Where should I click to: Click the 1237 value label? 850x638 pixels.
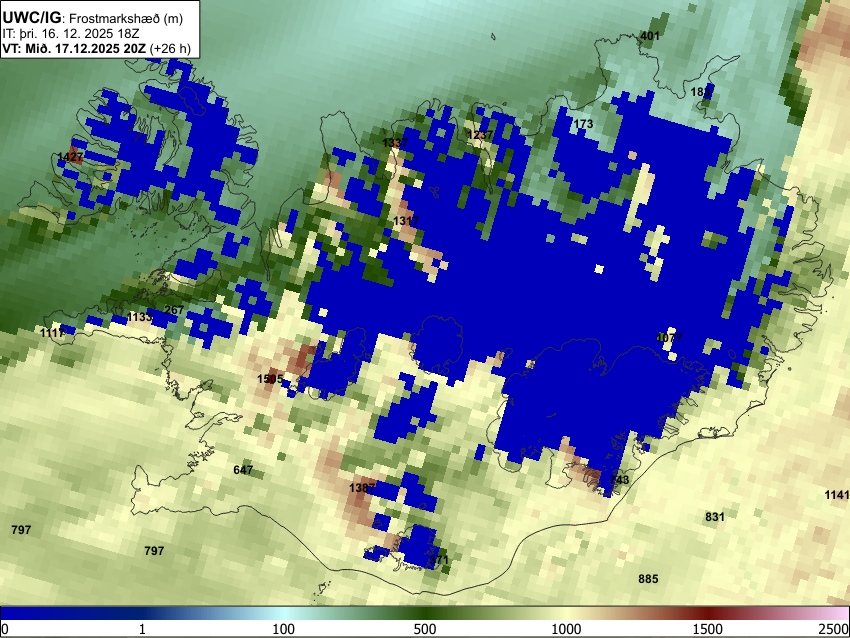point(480,135)
